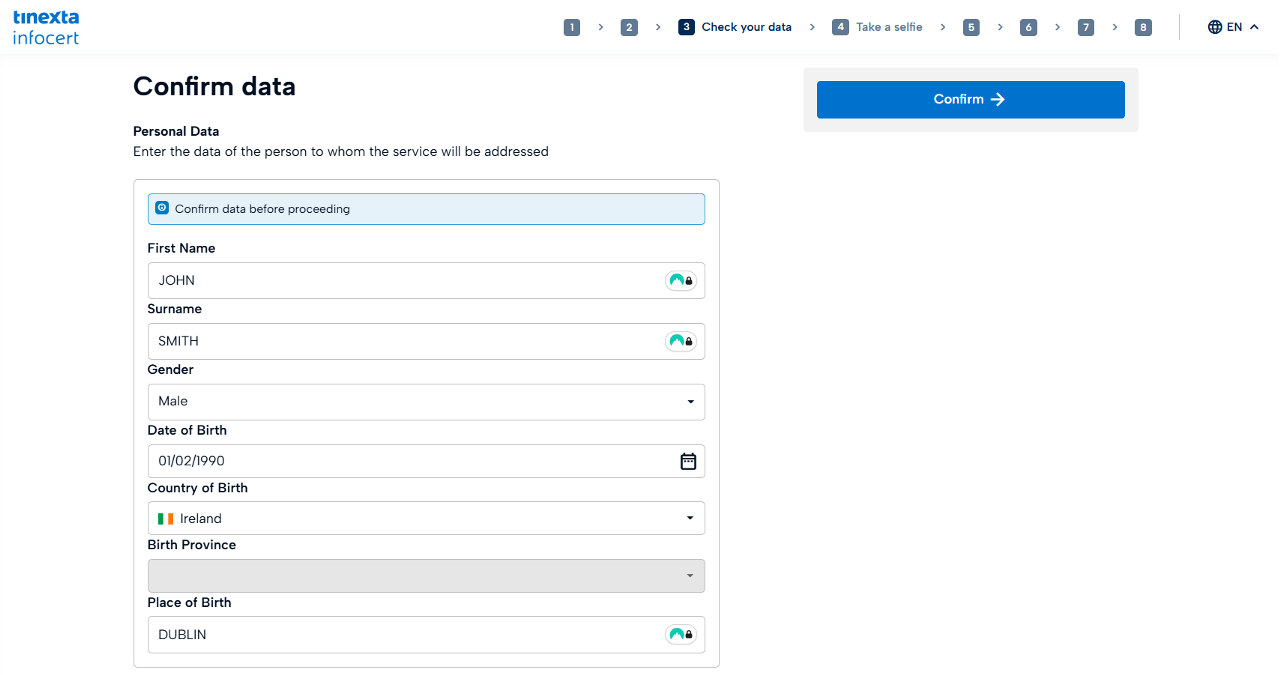
Task: Click the info icon in confirm data banner
Action: 162,208
